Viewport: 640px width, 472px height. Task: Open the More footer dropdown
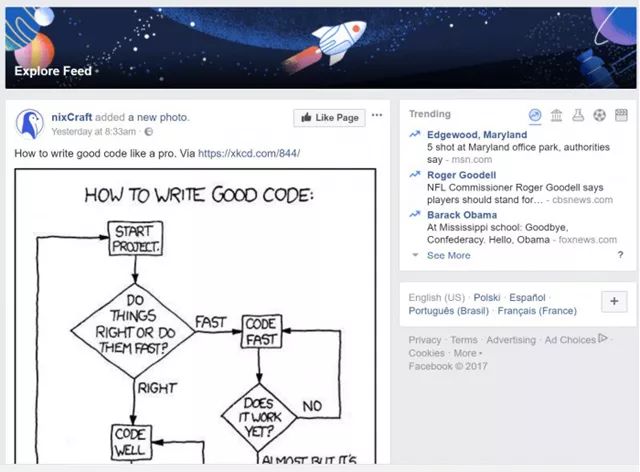point(468,353)
